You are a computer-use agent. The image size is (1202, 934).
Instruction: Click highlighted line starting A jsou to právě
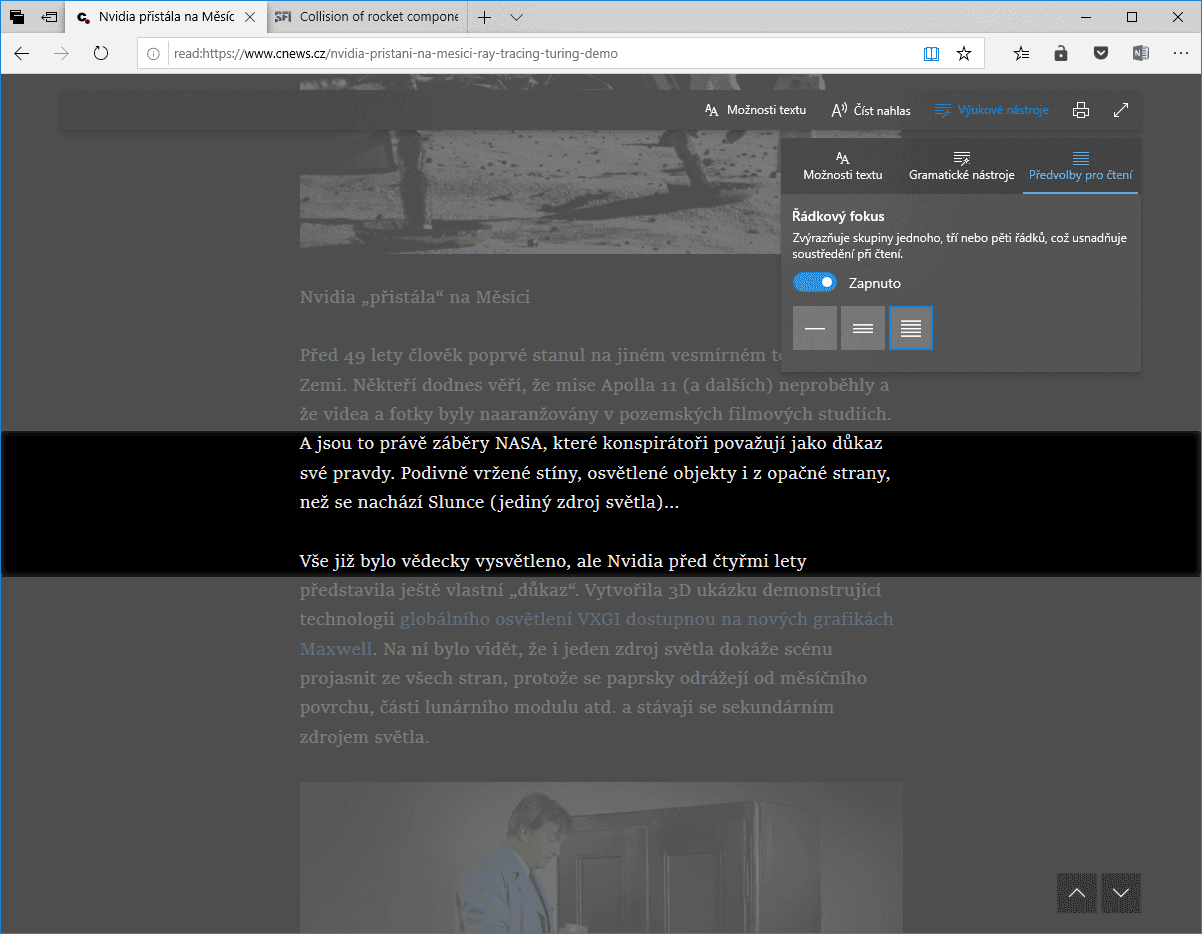pyautogui.click(x=591, y=443)
